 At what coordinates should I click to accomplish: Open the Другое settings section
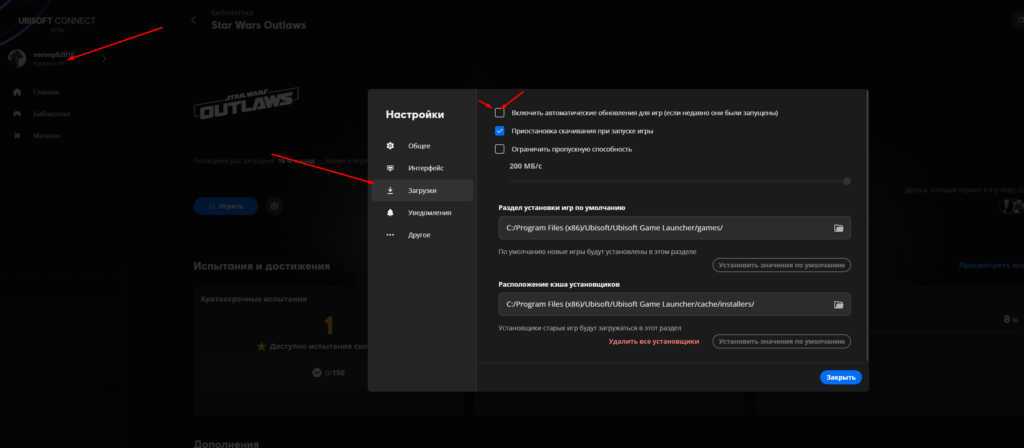(419, 235)
